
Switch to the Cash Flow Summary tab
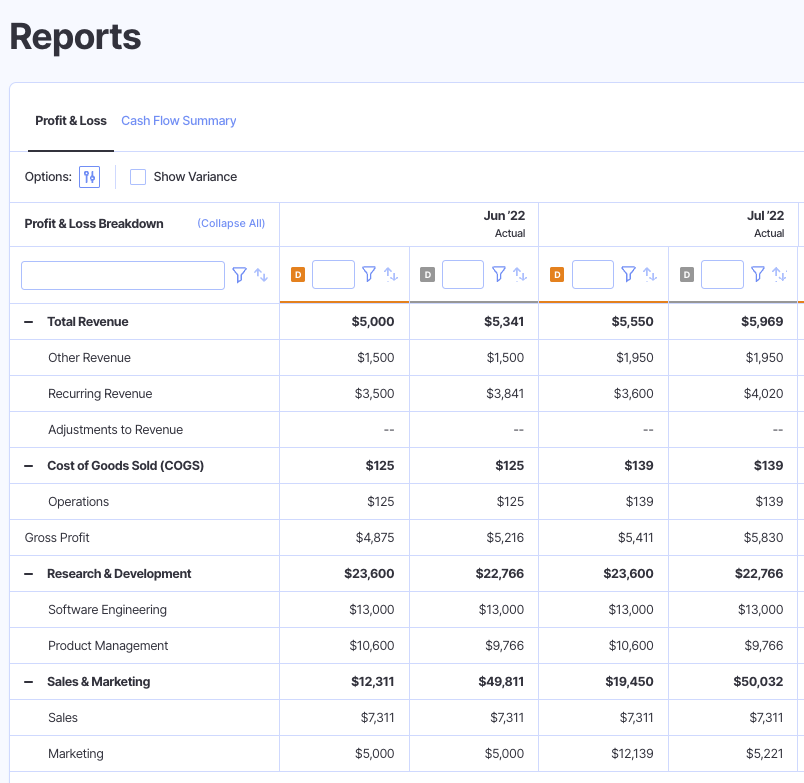(178, 121)
